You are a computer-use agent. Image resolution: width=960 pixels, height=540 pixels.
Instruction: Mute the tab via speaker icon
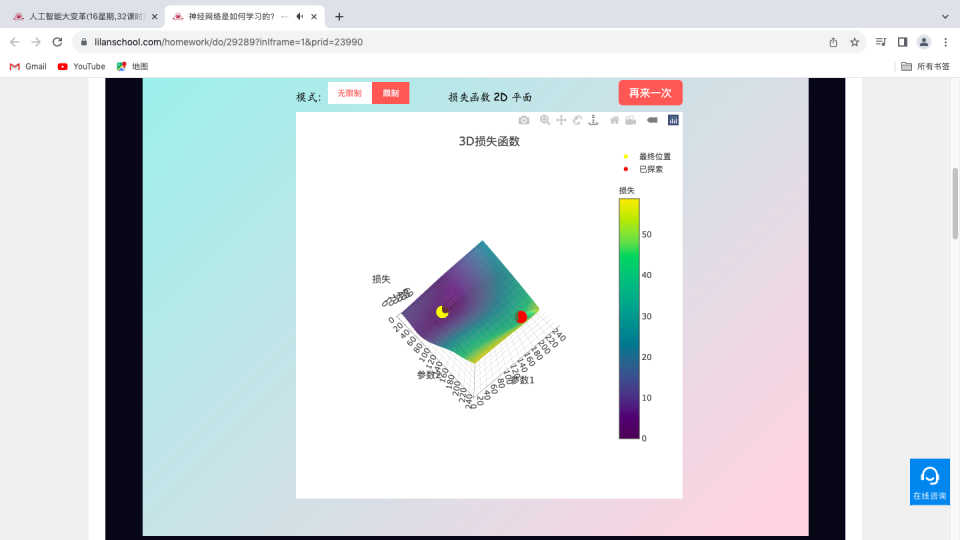(299, 17)
